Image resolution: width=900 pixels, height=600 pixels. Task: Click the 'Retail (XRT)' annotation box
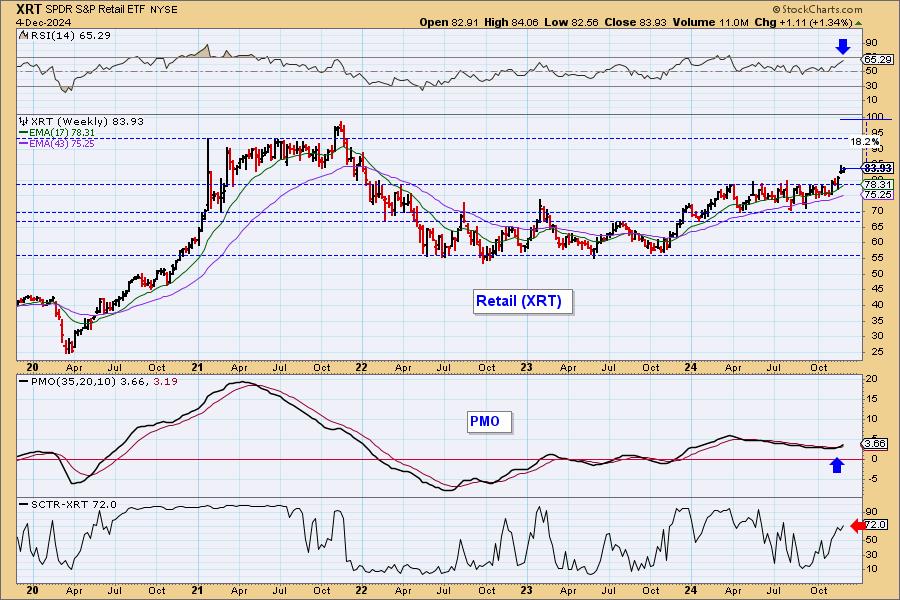523,301
